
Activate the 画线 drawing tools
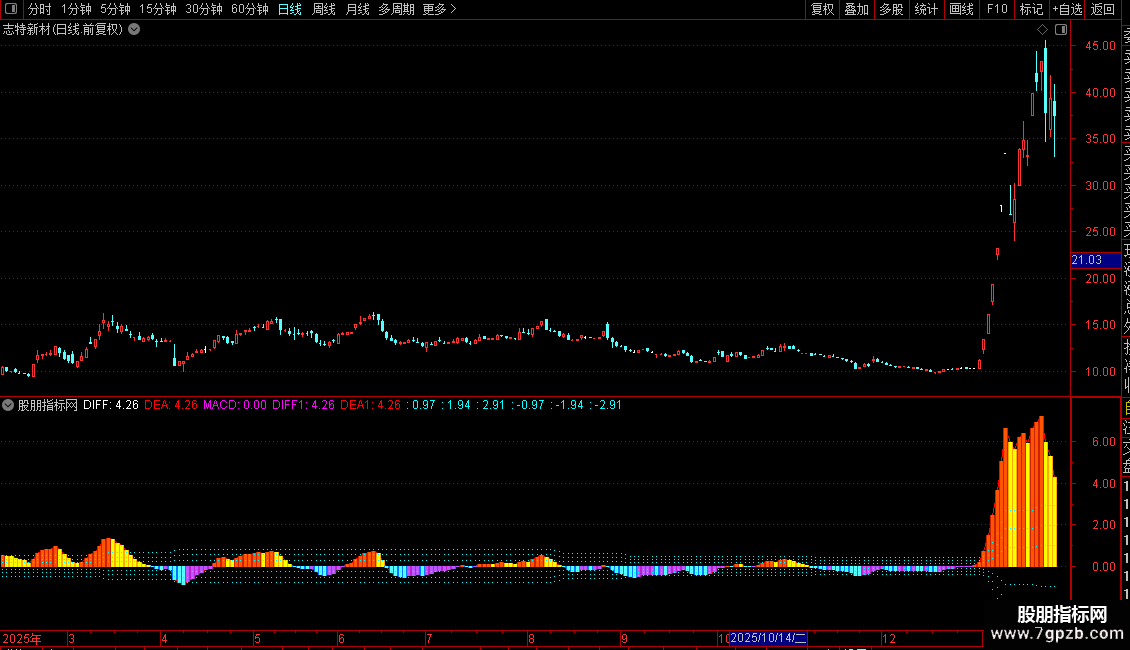coord(961,9)
